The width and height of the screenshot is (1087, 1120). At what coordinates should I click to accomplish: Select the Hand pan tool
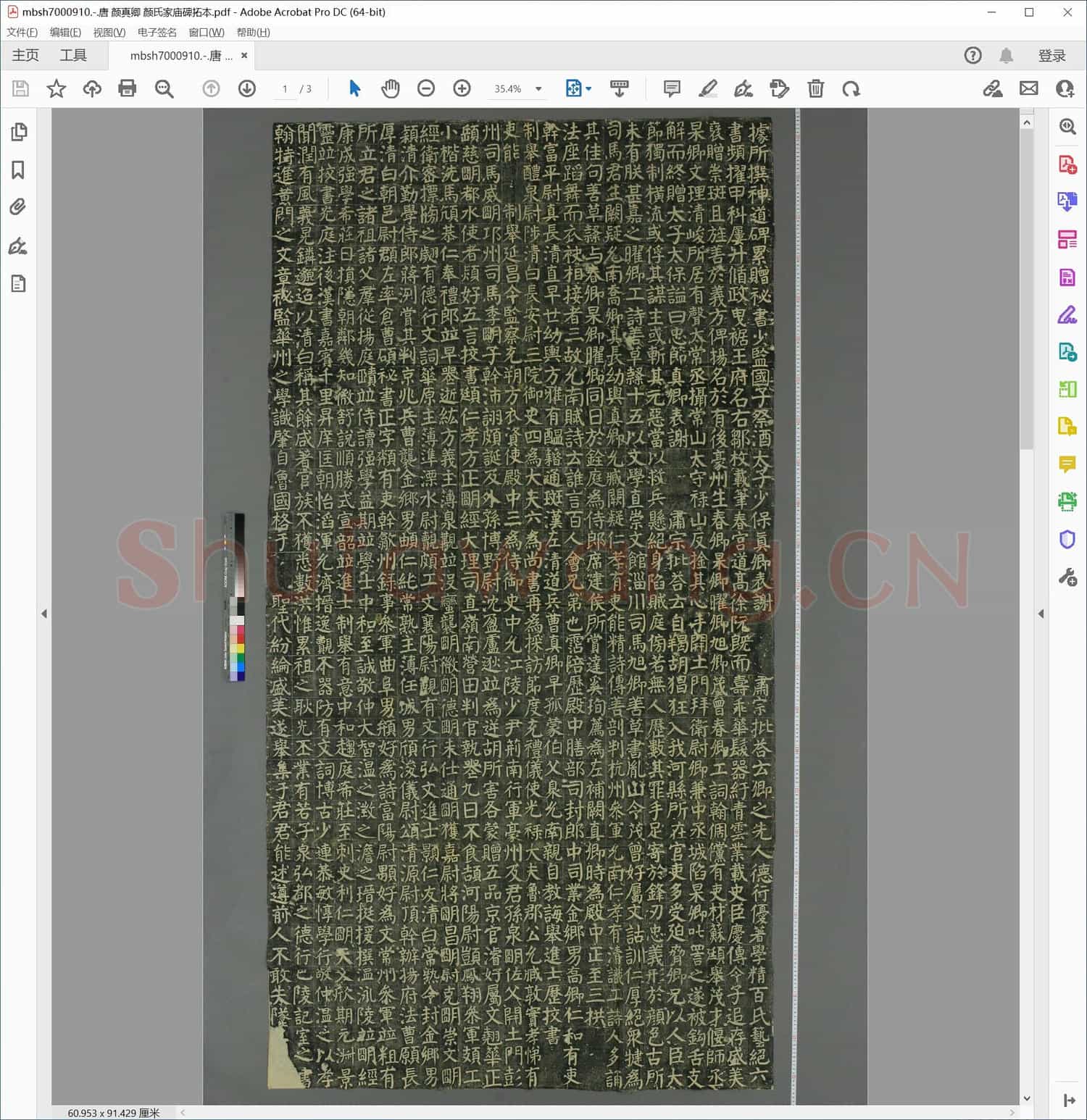tap(390, 88)
